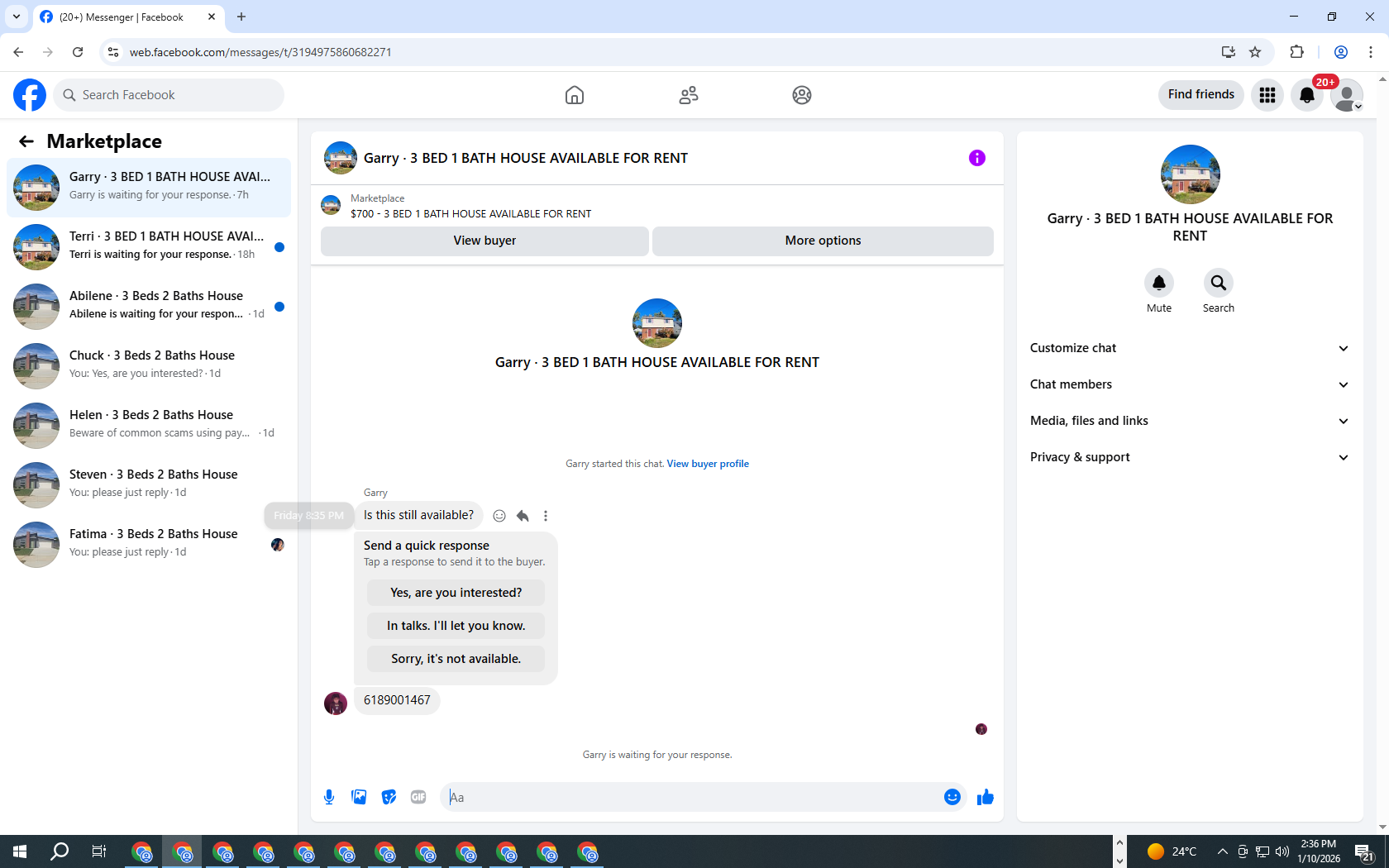This screenshot has height=868, width=1389.
Task: Click the taskbar clock showing 2:36 PM
Action: [x=1318, y=851]
